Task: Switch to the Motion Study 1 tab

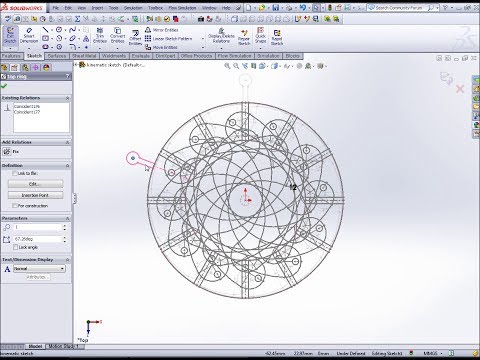Action: tap(64, 346)
